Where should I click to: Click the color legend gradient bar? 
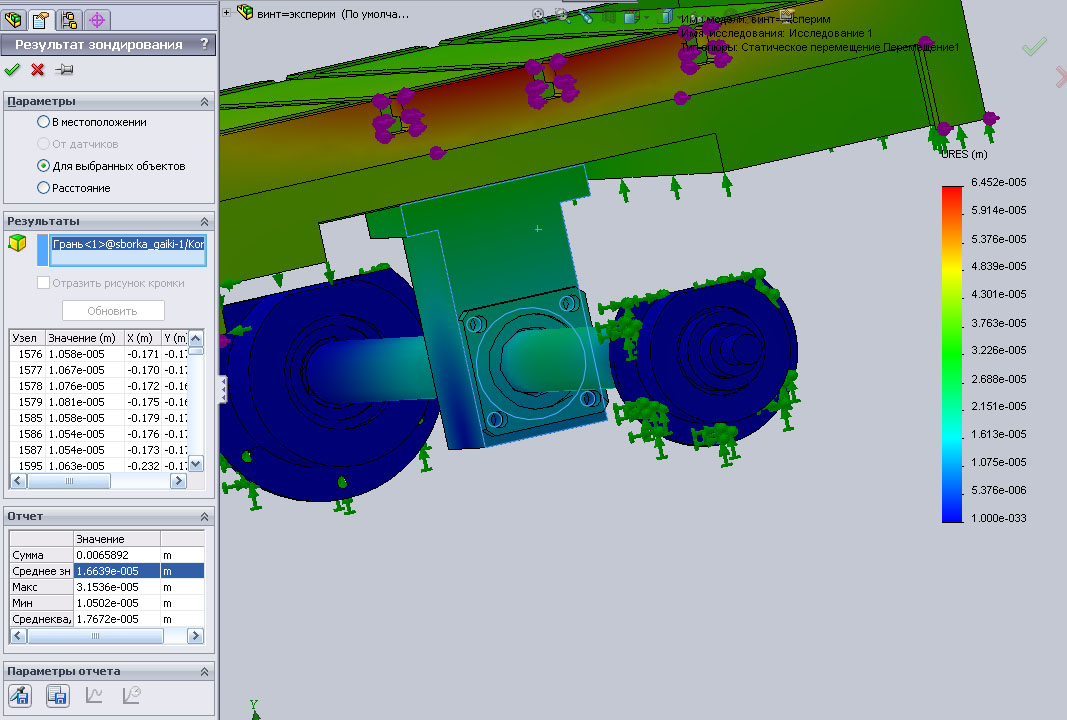(x=952, y=354)
